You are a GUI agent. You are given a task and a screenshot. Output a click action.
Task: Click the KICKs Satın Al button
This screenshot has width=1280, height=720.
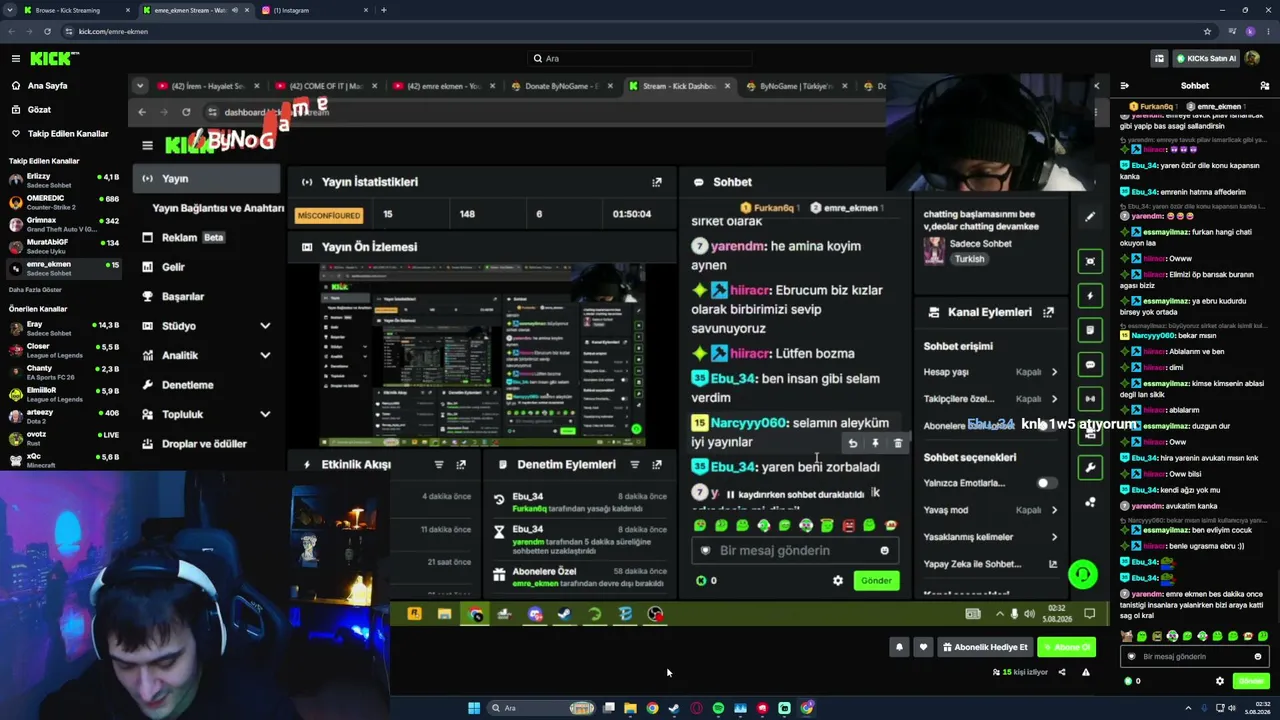point(1206,59)
